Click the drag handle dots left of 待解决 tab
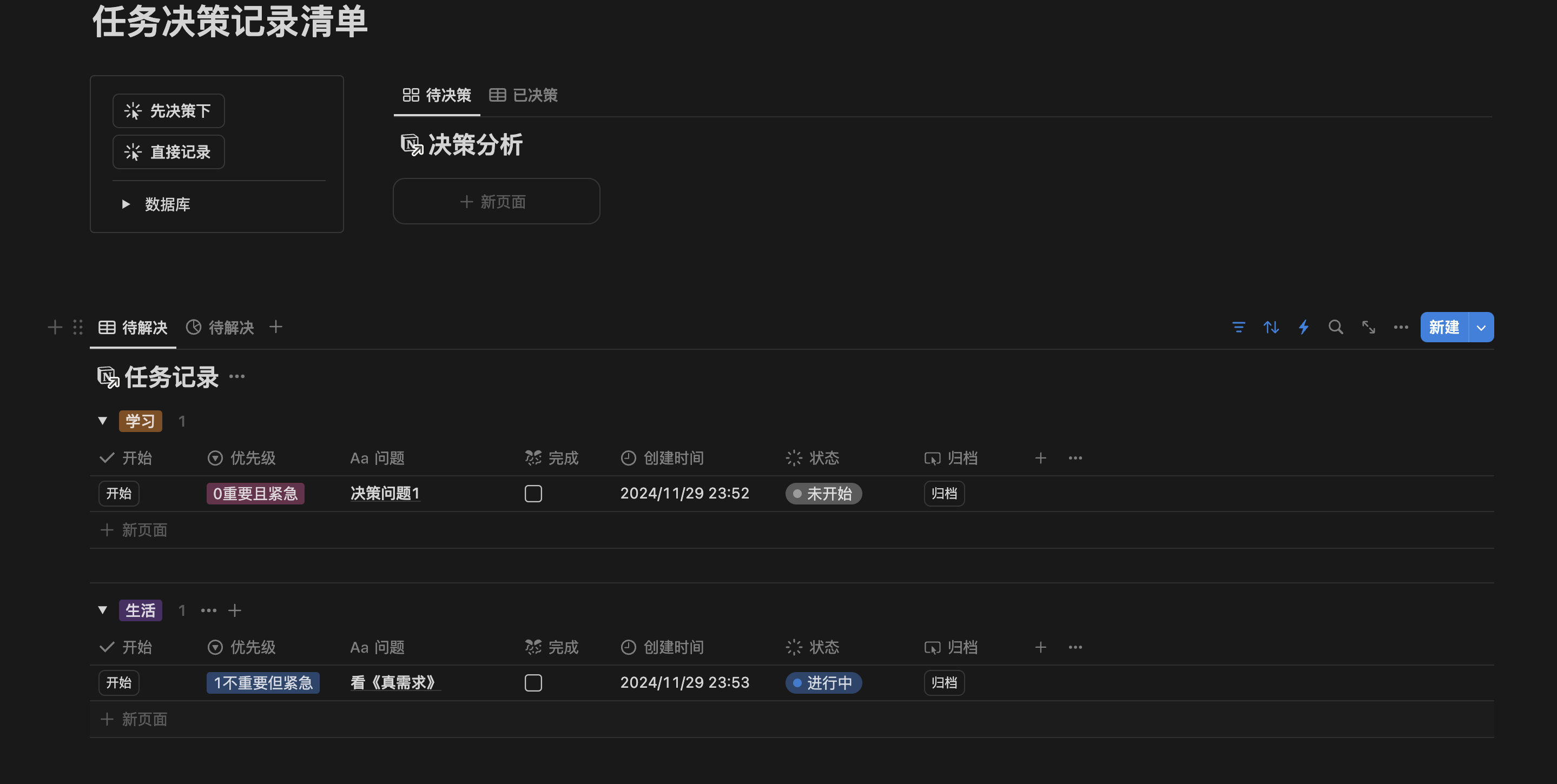 pyautogui.click(x=78, y=327)
